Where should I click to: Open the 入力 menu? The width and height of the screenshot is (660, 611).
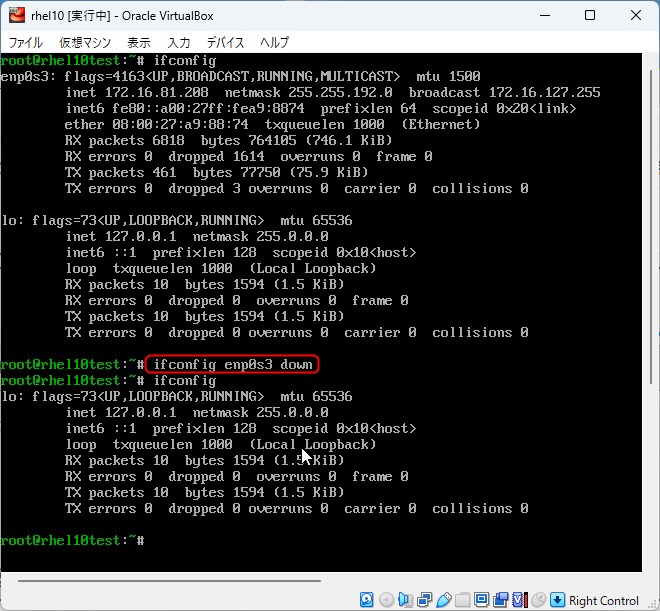tap(179, 43)
